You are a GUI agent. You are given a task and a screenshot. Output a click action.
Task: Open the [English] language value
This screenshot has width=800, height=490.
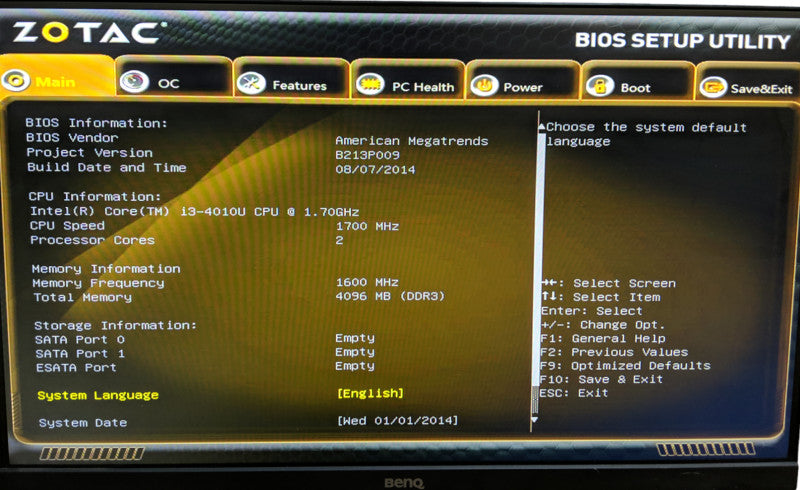coord(370,394)
